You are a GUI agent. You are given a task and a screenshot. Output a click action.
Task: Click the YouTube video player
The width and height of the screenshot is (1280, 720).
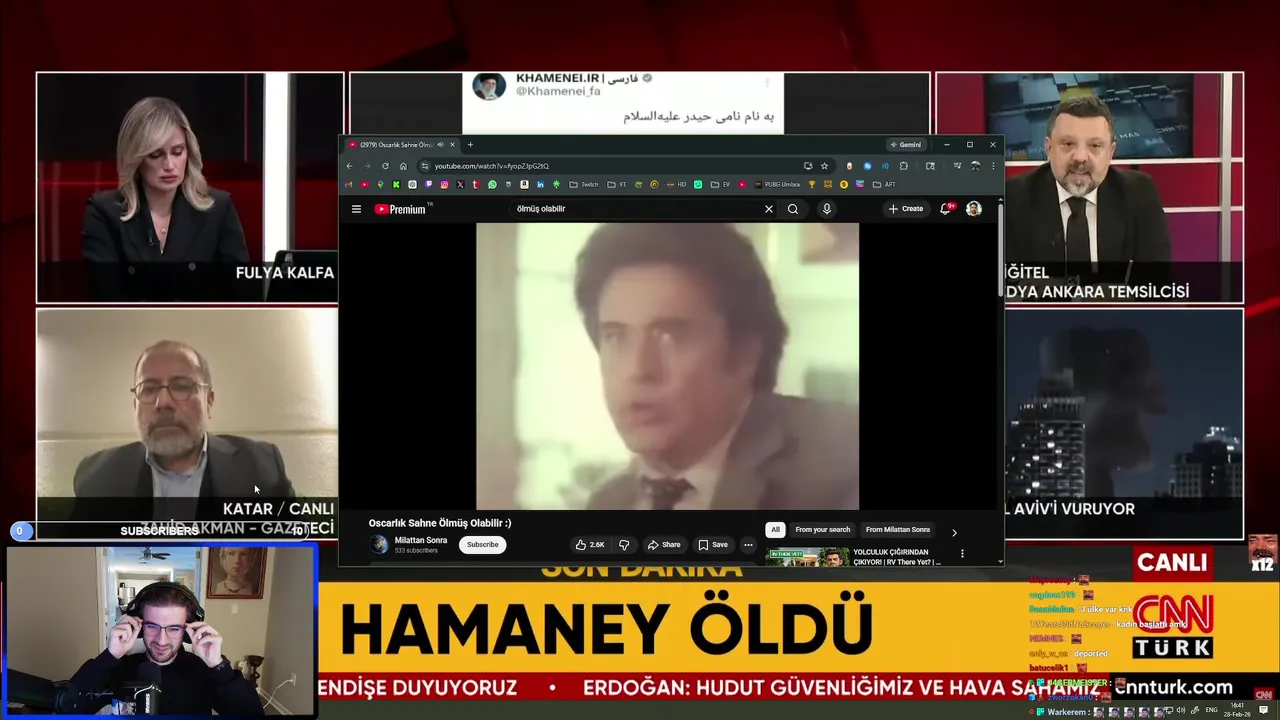point(667,366)
